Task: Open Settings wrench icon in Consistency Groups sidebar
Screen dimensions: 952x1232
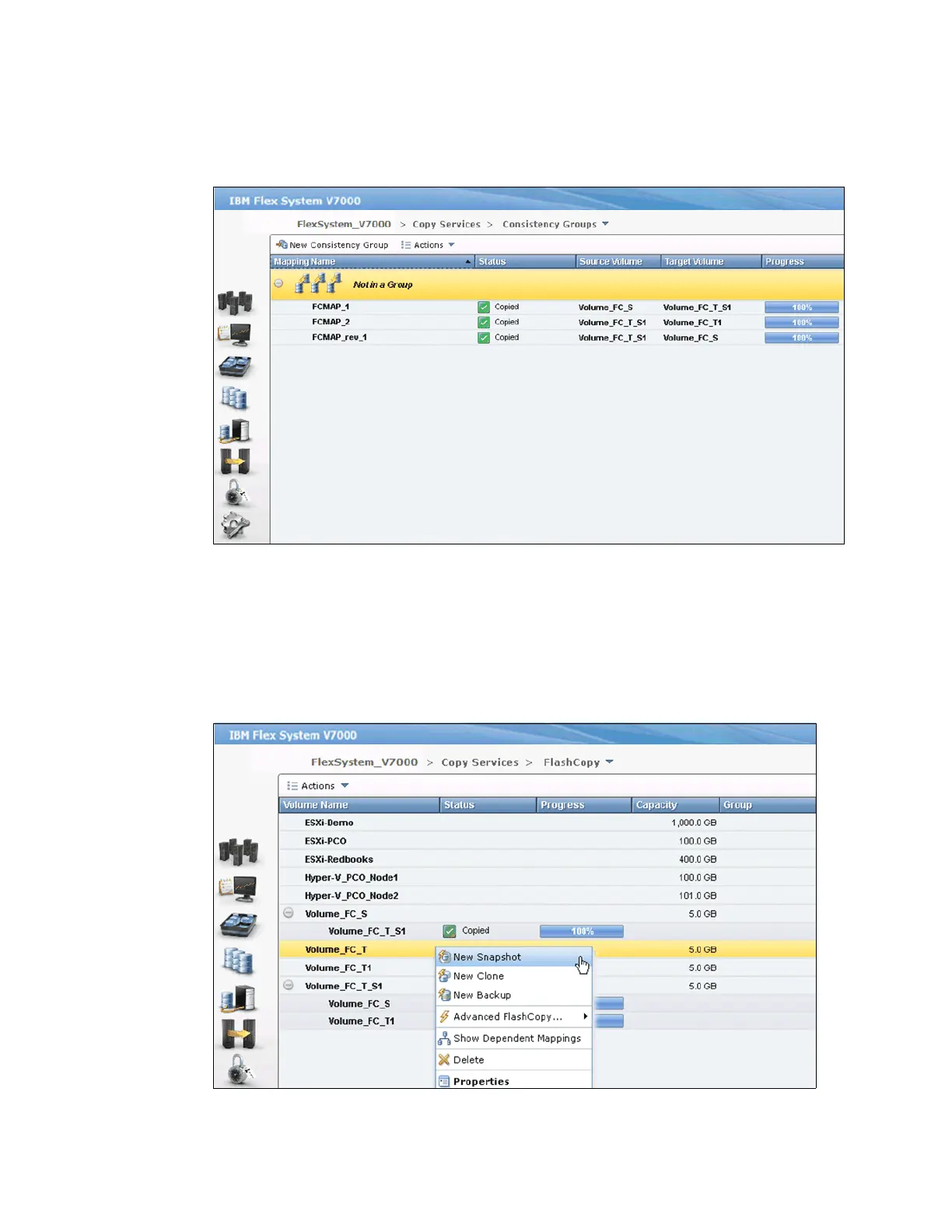Action: click(235, 525)
